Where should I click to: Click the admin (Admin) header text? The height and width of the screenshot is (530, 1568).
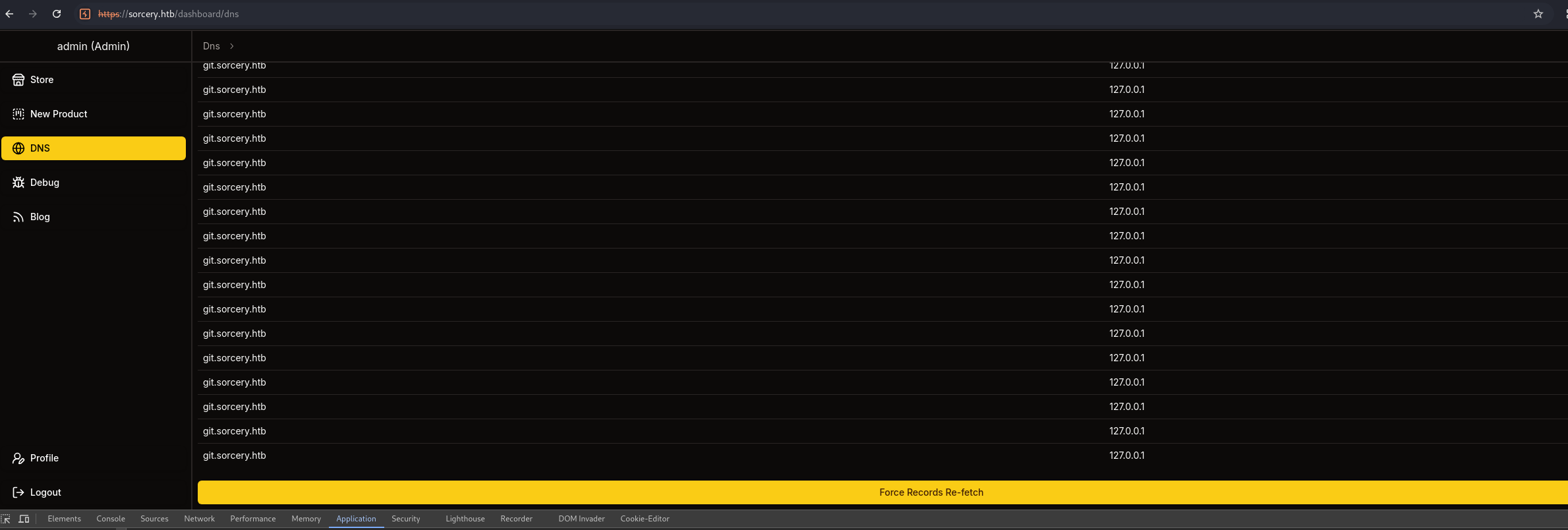tap(94, 46)
